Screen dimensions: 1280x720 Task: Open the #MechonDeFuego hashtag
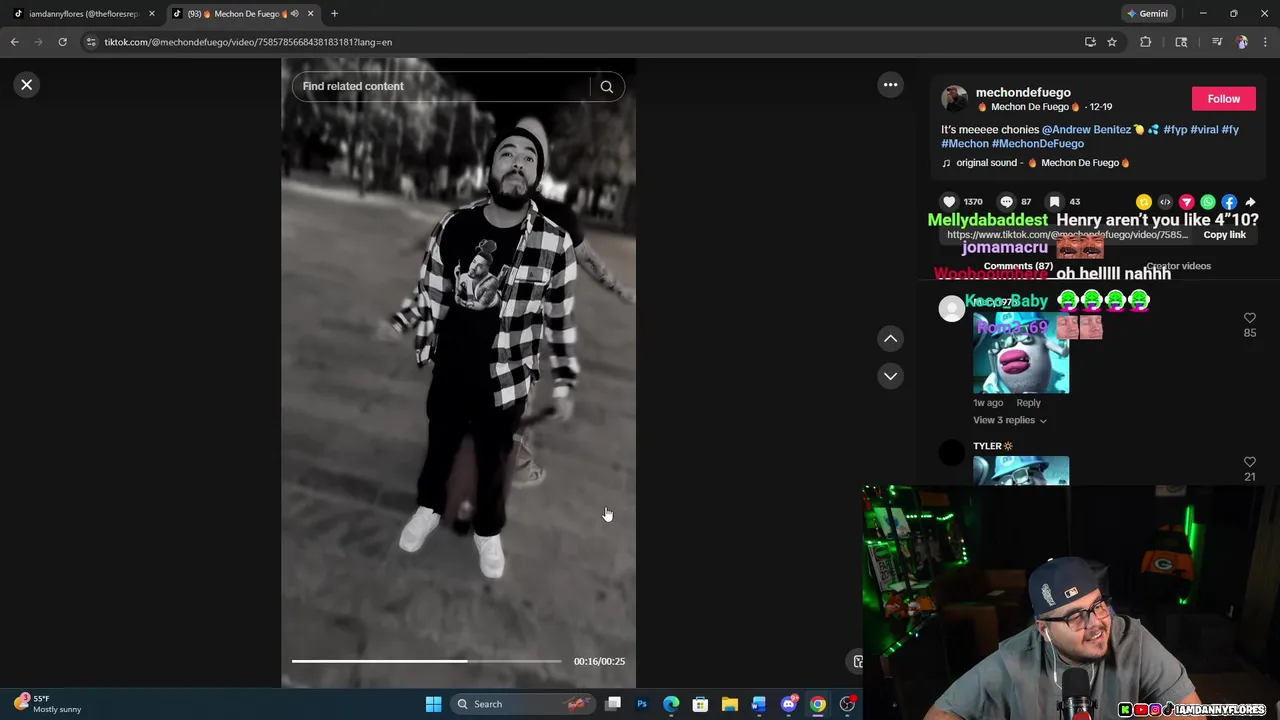(1038, 144)
